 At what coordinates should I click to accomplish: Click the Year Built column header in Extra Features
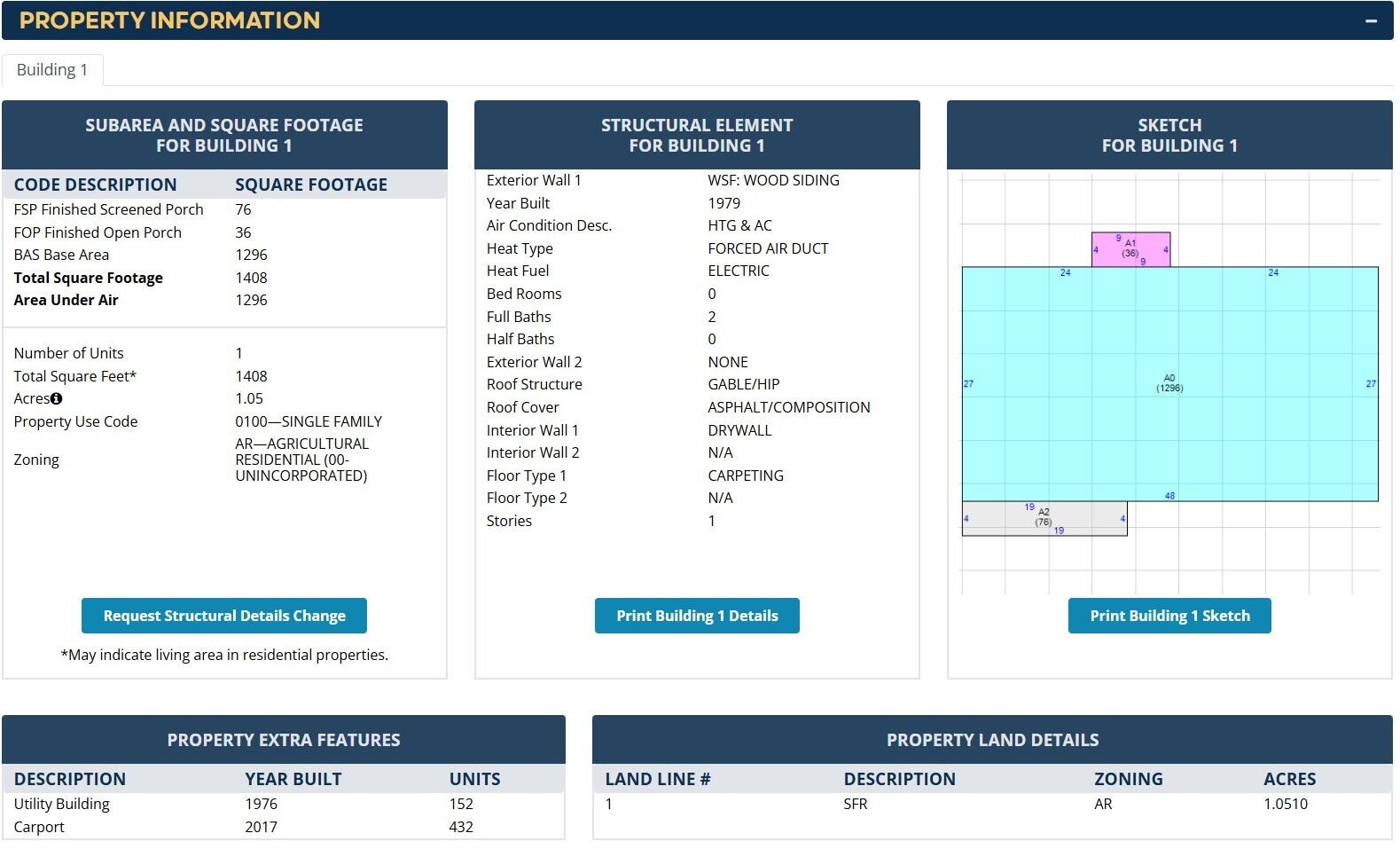[x=293, y=779]
